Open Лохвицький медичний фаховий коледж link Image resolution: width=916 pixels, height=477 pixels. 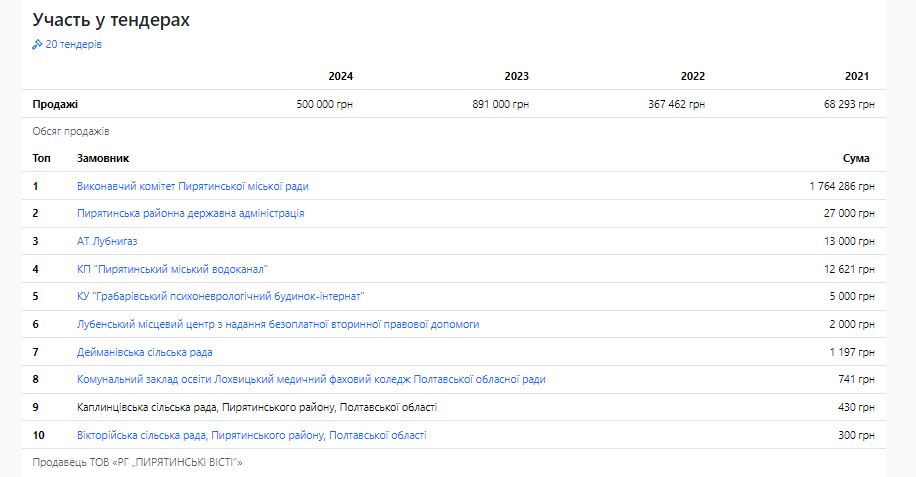click(x=311, y=380)
